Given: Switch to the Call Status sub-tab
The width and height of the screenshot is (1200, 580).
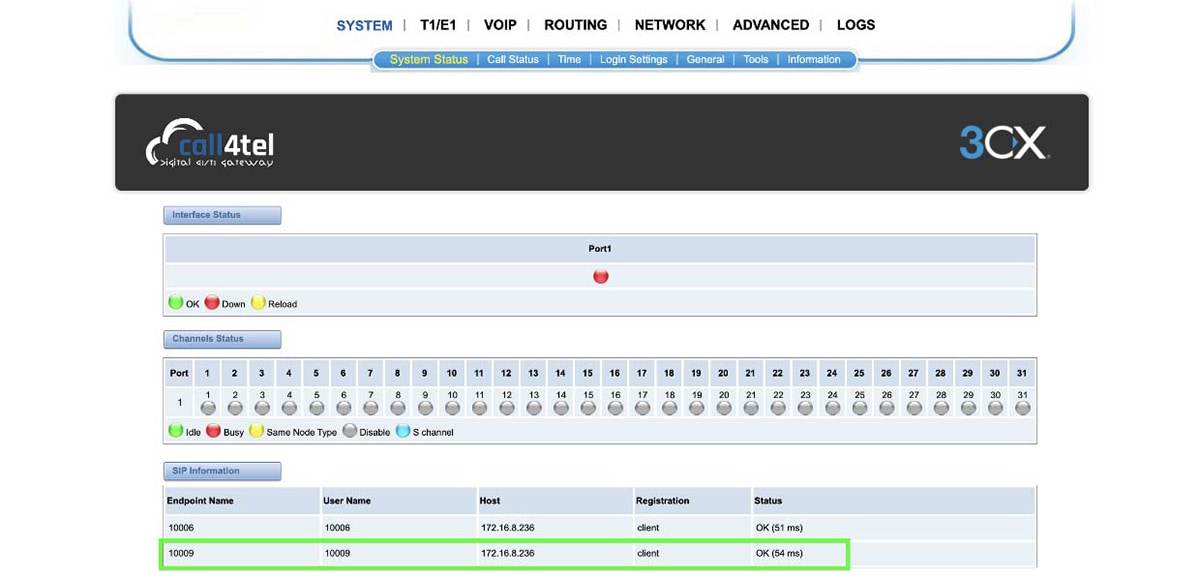Looking at the screenshot, I should 513,60.
